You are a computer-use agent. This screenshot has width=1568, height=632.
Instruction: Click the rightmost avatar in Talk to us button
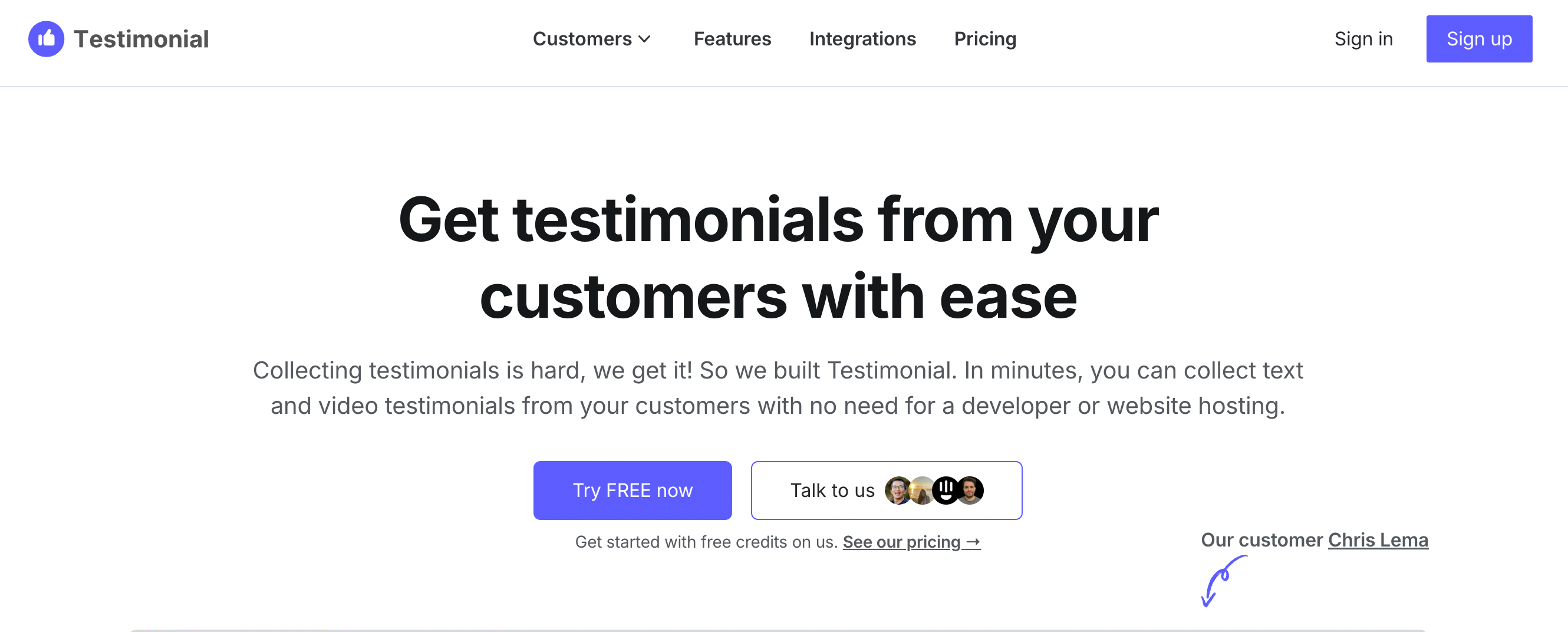(972, 490)
